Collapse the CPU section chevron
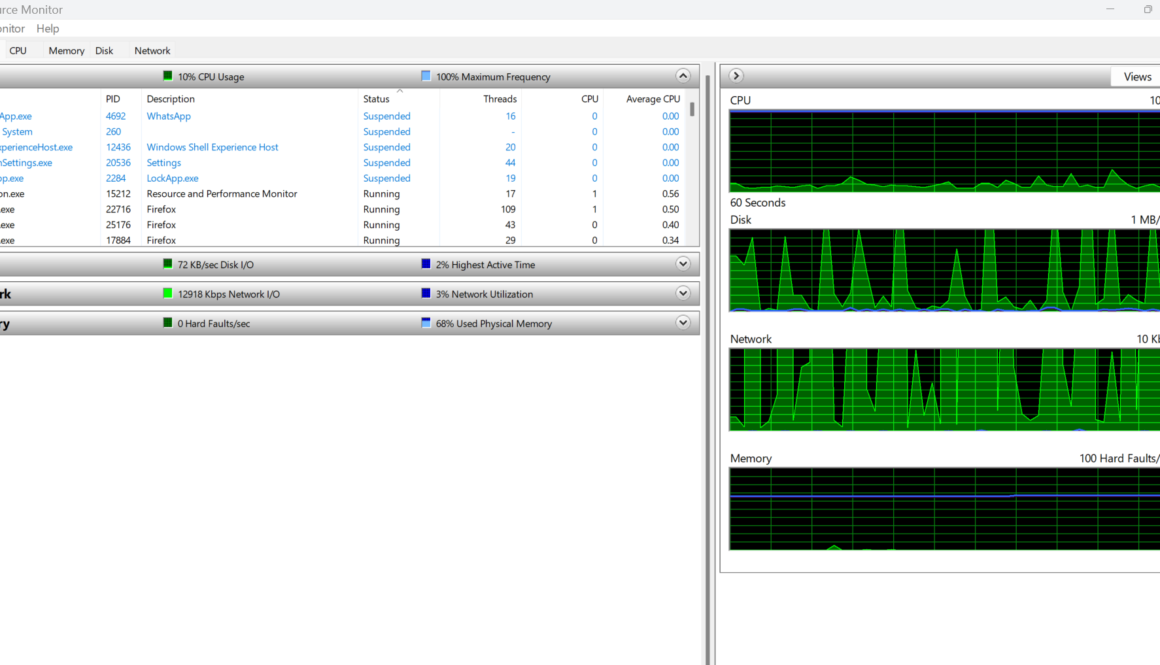 coord(683,76)
